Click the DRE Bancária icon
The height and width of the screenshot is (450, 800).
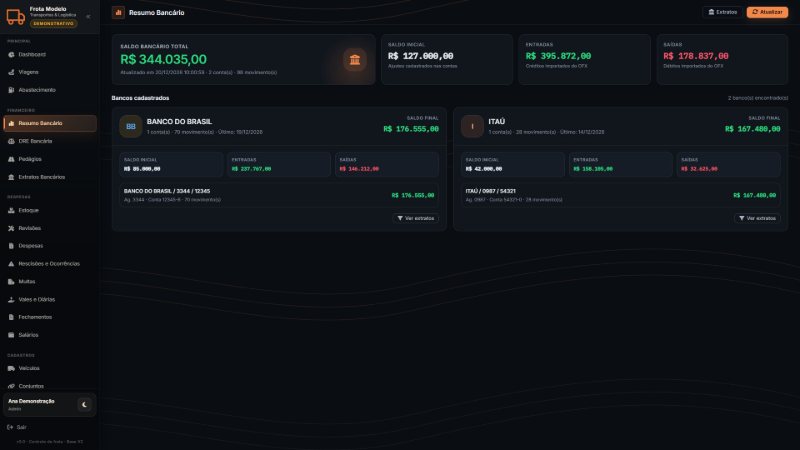(11, 141)
